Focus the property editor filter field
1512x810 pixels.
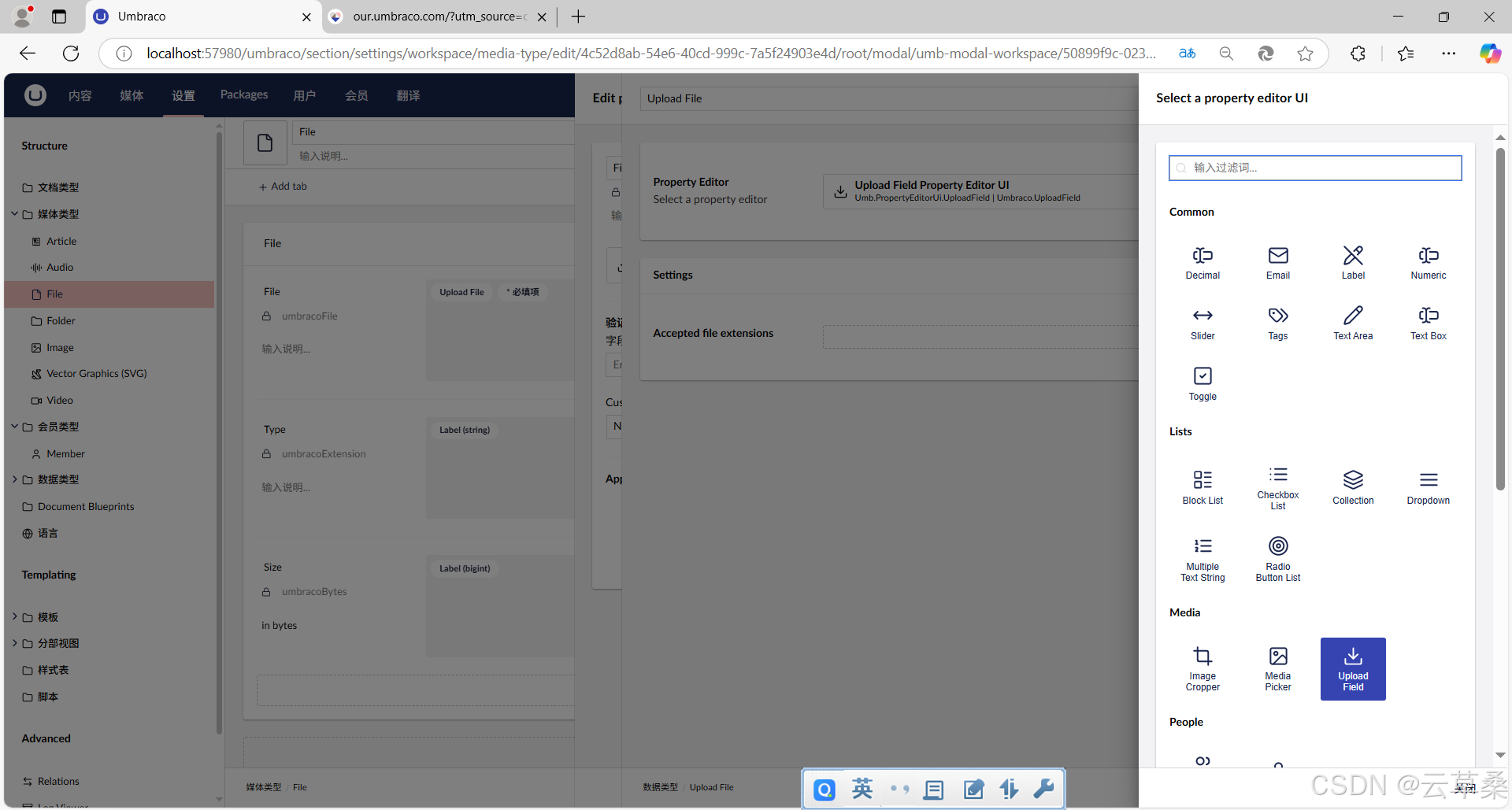[1315, 168]
